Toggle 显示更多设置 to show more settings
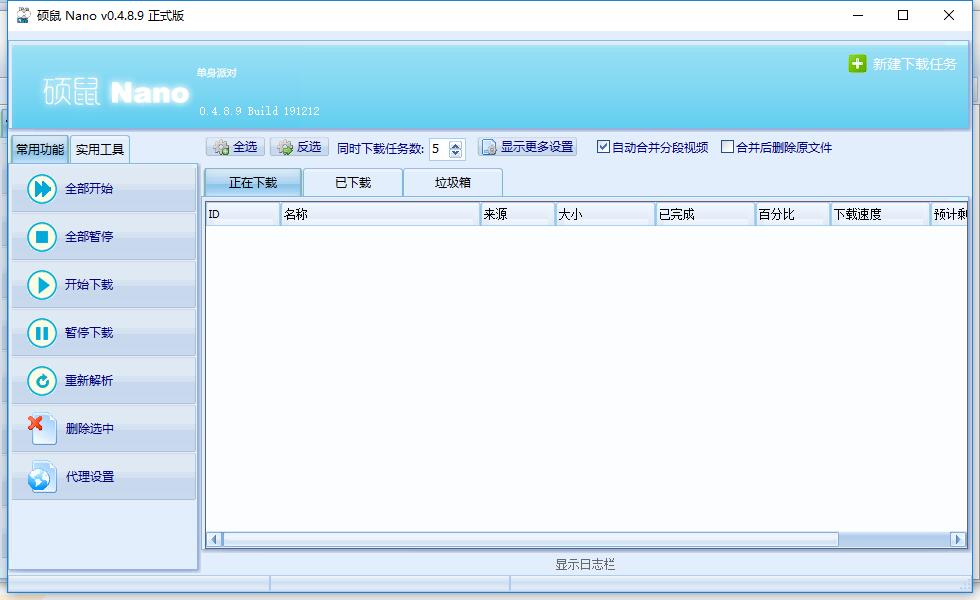980x600 pixels. click(x=528, y=146)
